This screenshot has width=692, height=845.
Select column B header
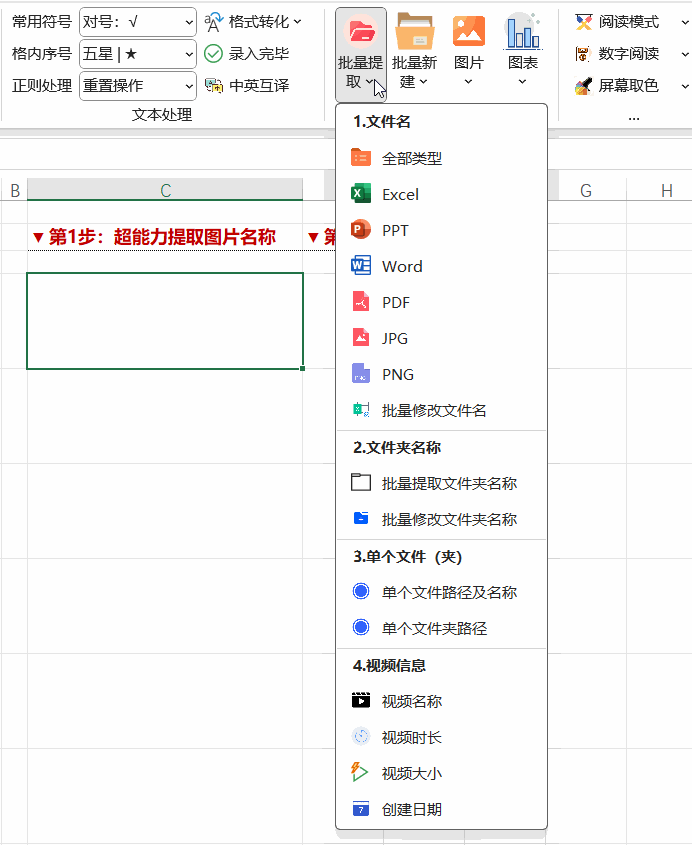[x=15, y=190]
